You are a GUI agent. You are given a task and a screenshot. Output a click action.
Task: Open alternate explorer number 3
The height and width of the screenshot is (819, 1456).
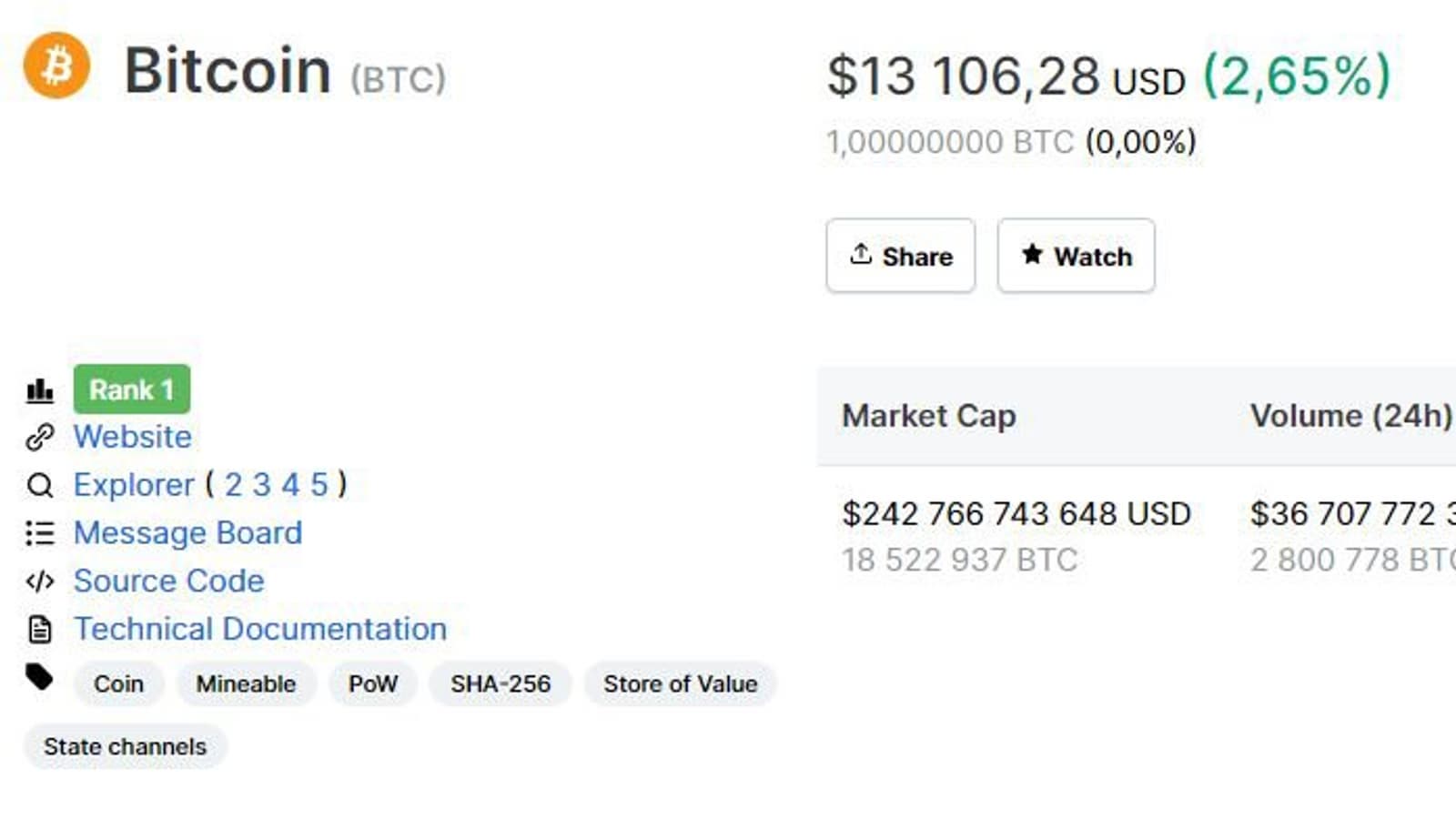click(x=262, y=485)
